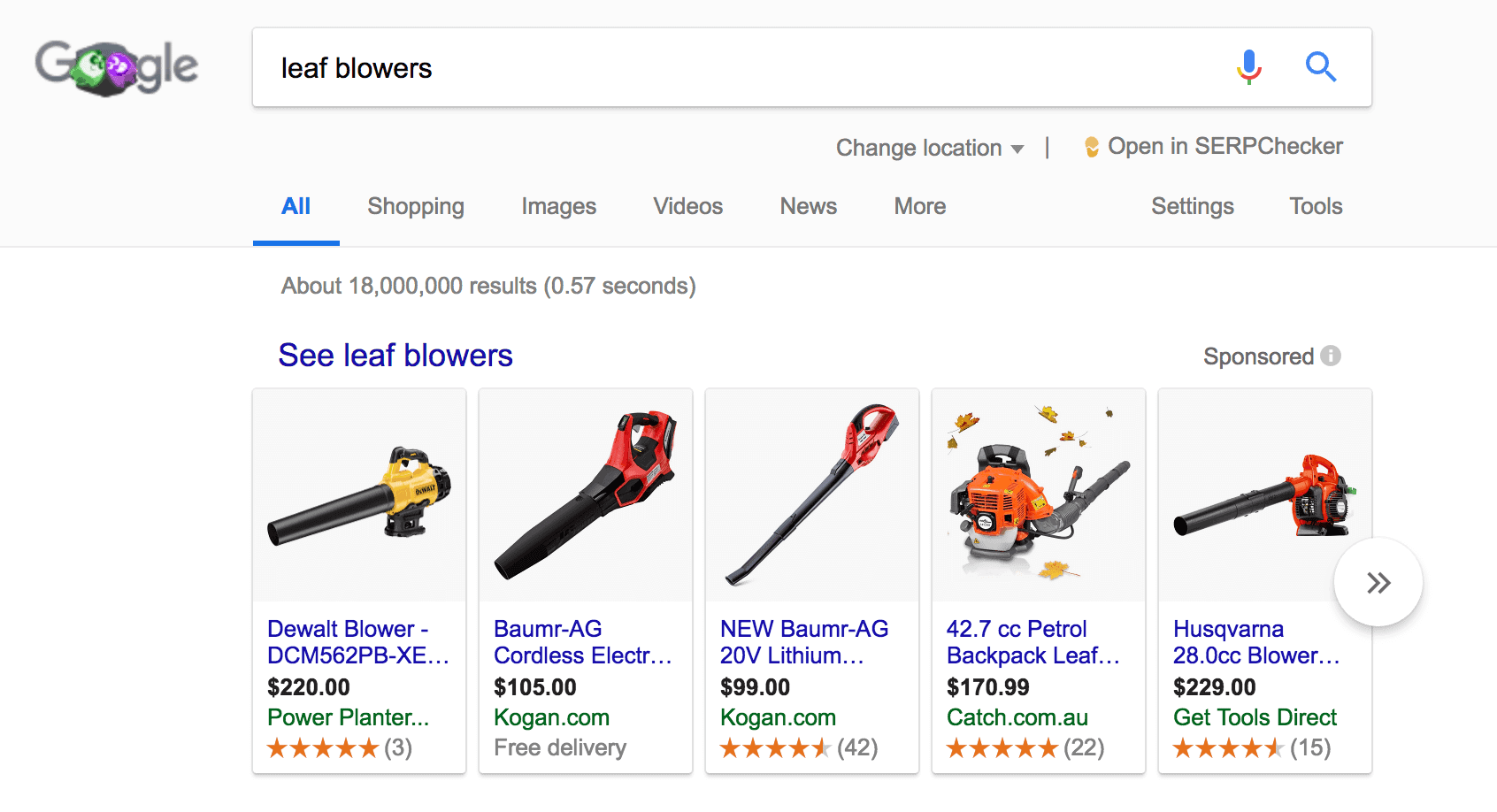Viewport: 1497px width, 812px height.
Task: Open the More search categories menu
Action: [x=918, y=206]
